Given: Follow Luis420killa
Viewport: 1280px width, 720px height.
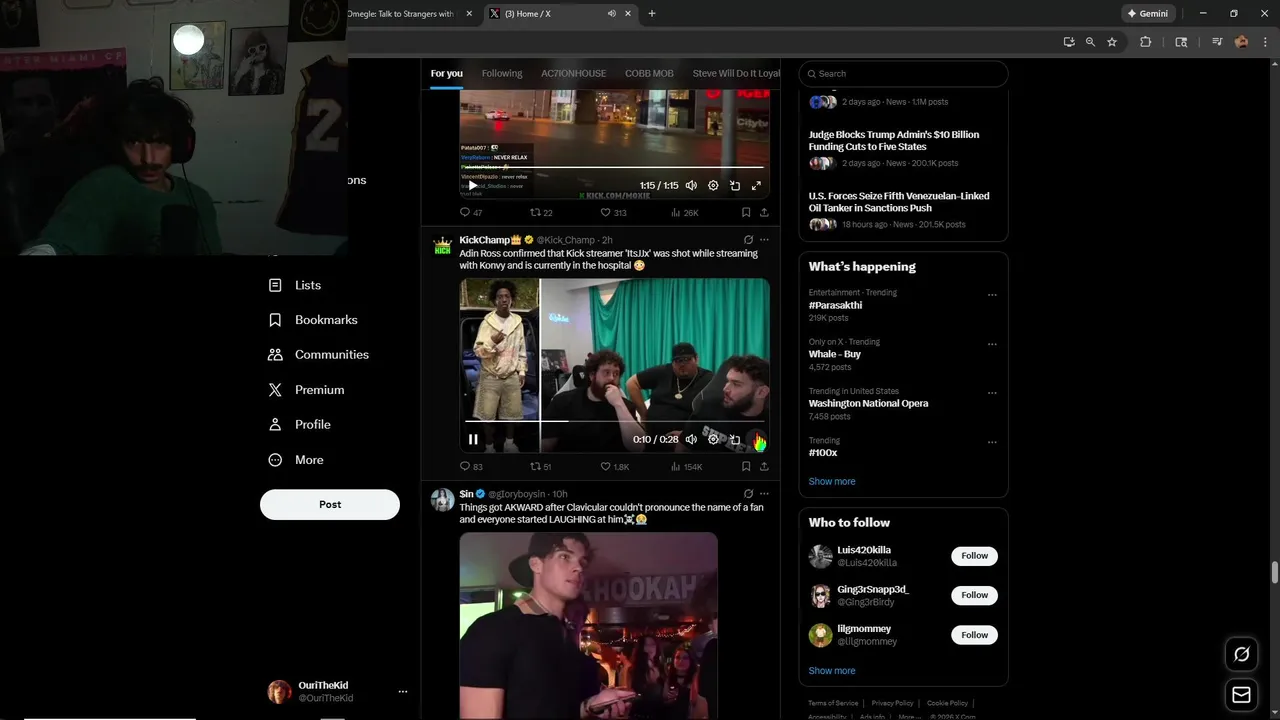Looking at the screenshot, I should 974,556.
